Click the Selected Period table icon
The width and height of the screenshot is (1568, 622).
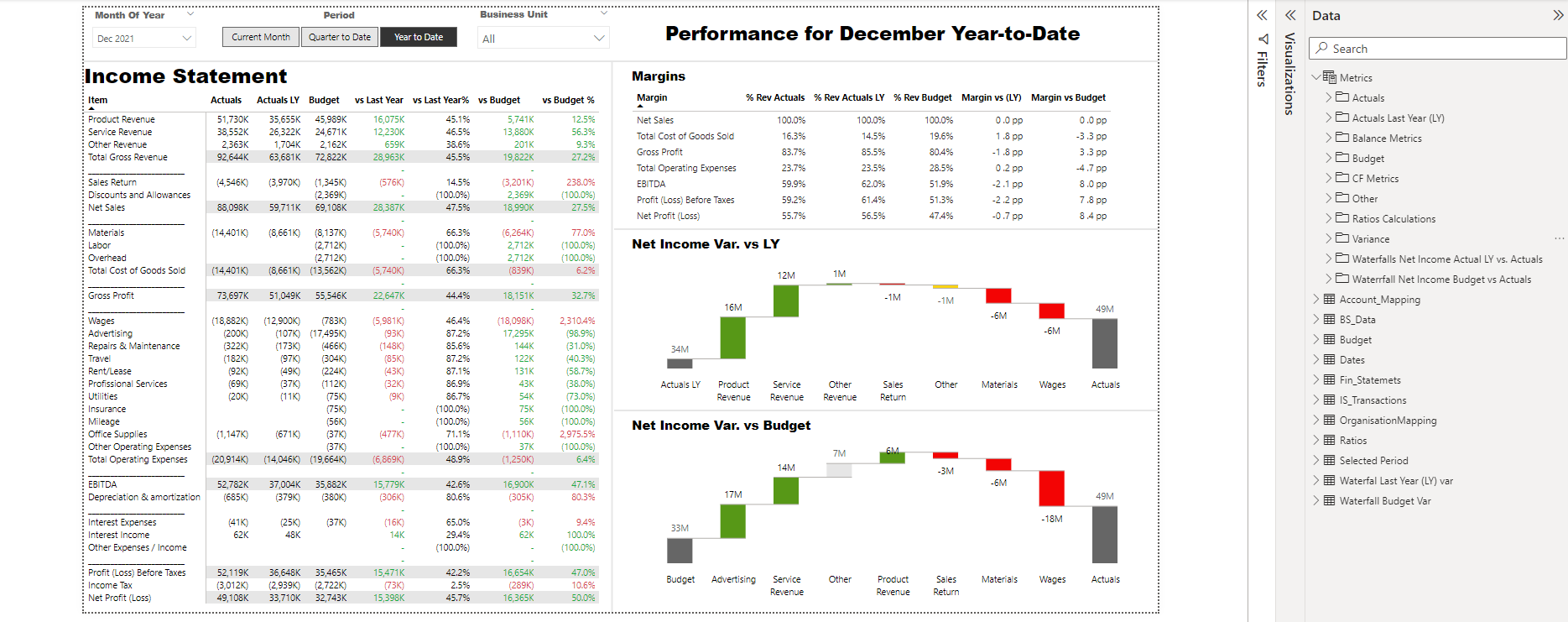(1330, 460)
